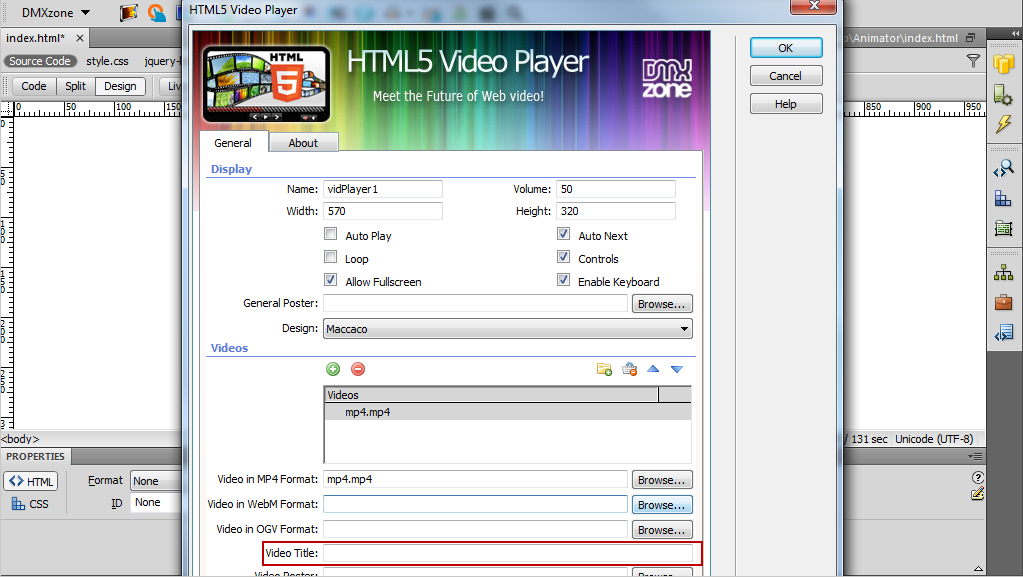Viewport: 1023px width, 577px height.
Task: Click the restore document window icon
Action: pos(971,38)
